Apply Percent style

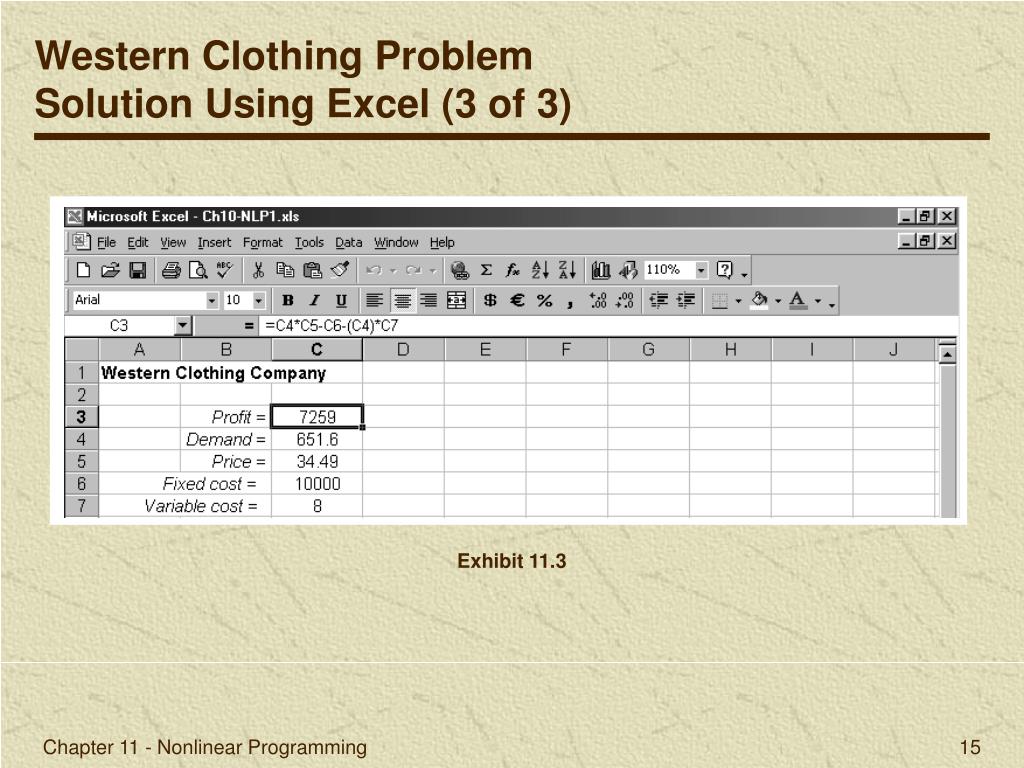pos(544,300)
